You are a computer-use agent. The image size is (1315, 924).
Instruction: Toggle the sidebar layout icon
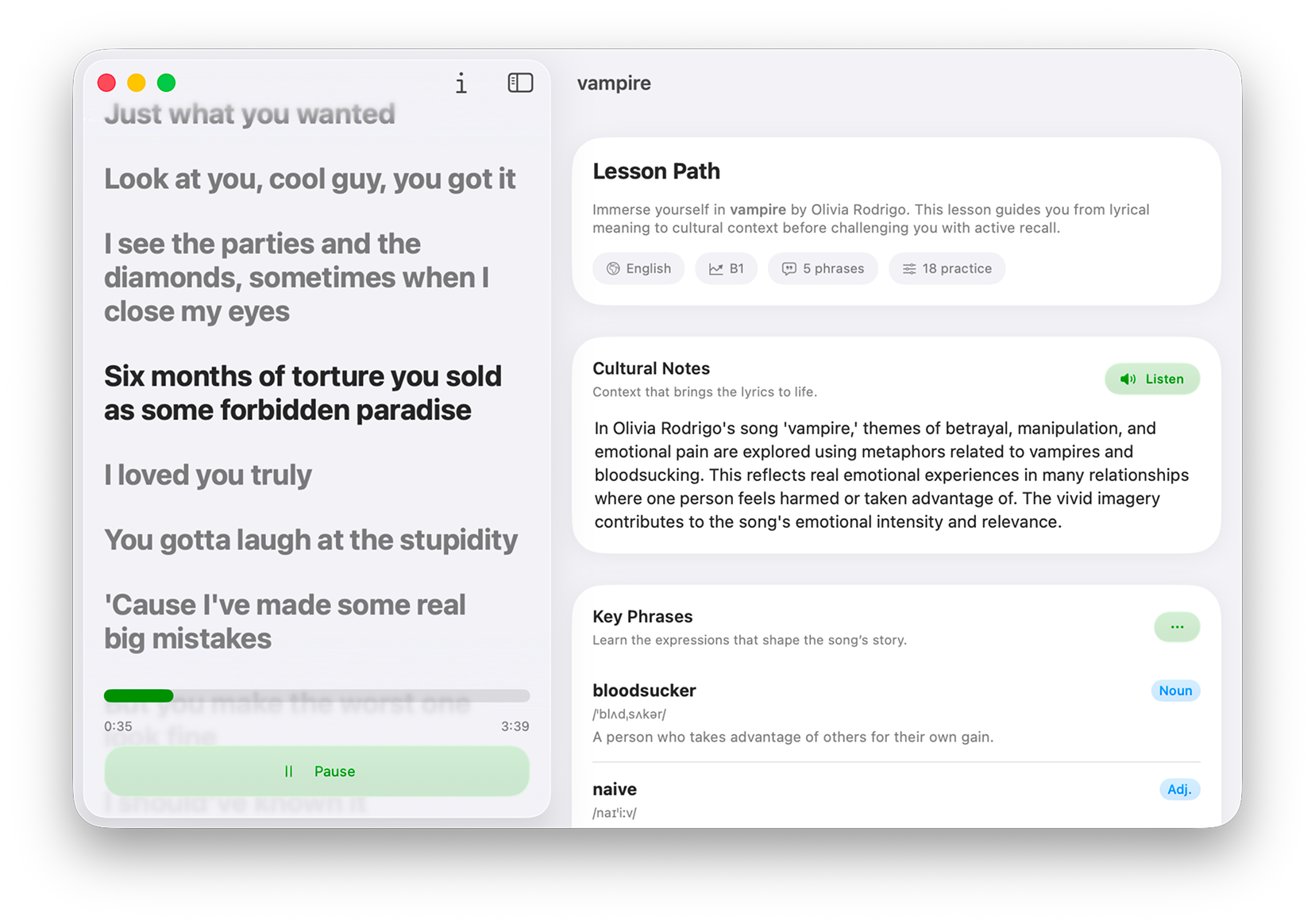(520, 83)
